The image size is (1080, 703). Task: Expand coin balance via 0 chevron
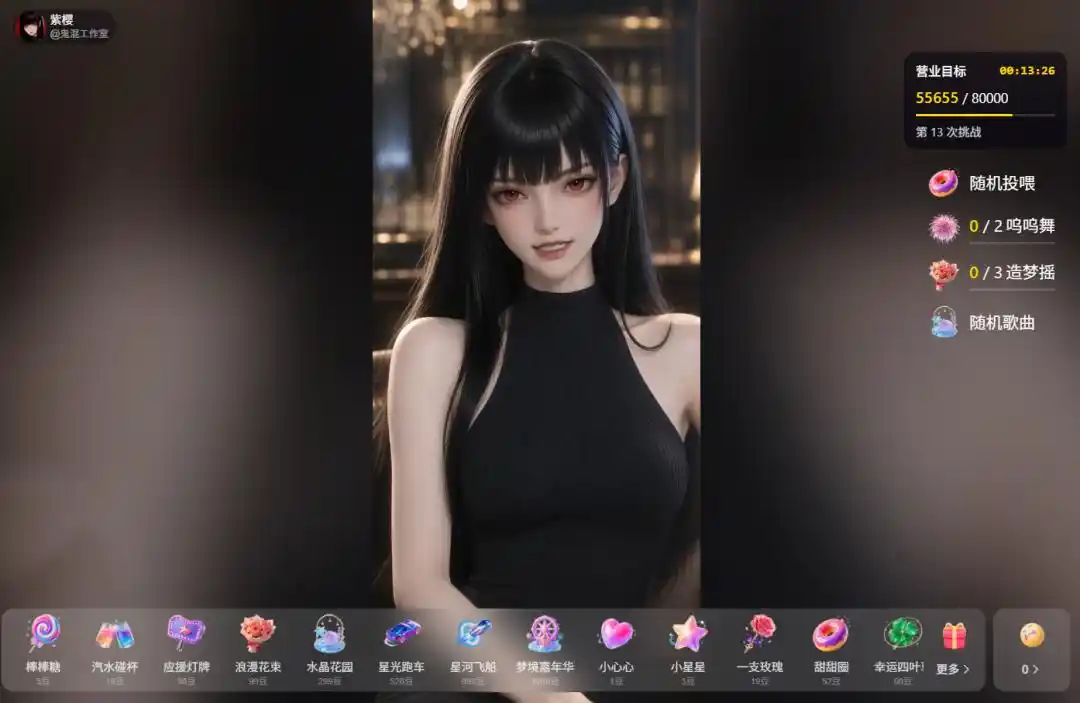pyautogui.click(x=1030, y=669)
